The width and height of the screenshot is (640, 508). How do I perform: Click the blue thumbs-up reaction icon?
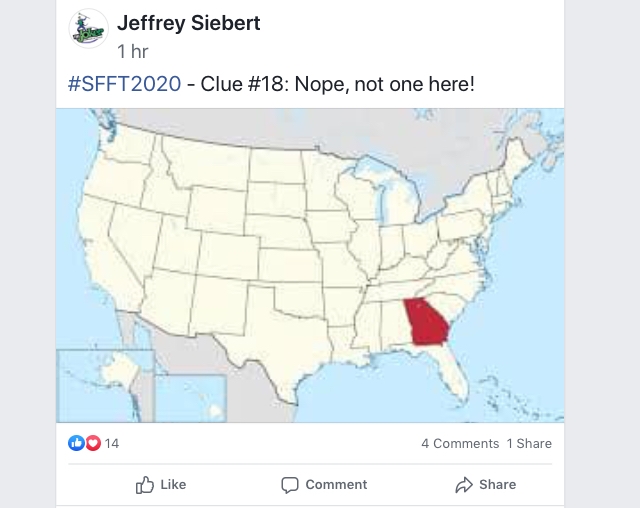click(76, 443)
